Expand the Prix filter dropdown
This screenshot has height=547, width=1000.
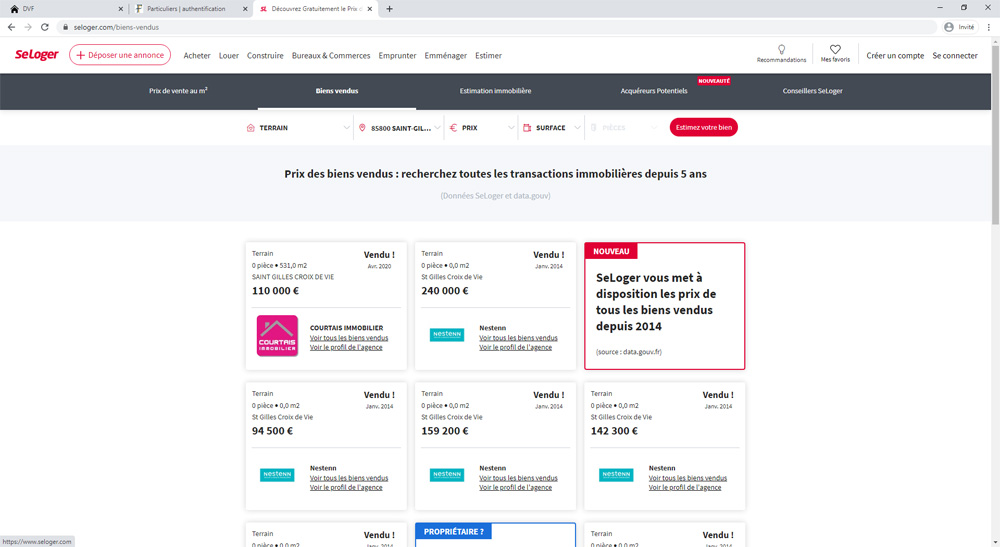pyautogui.click(x=482, y=128)
